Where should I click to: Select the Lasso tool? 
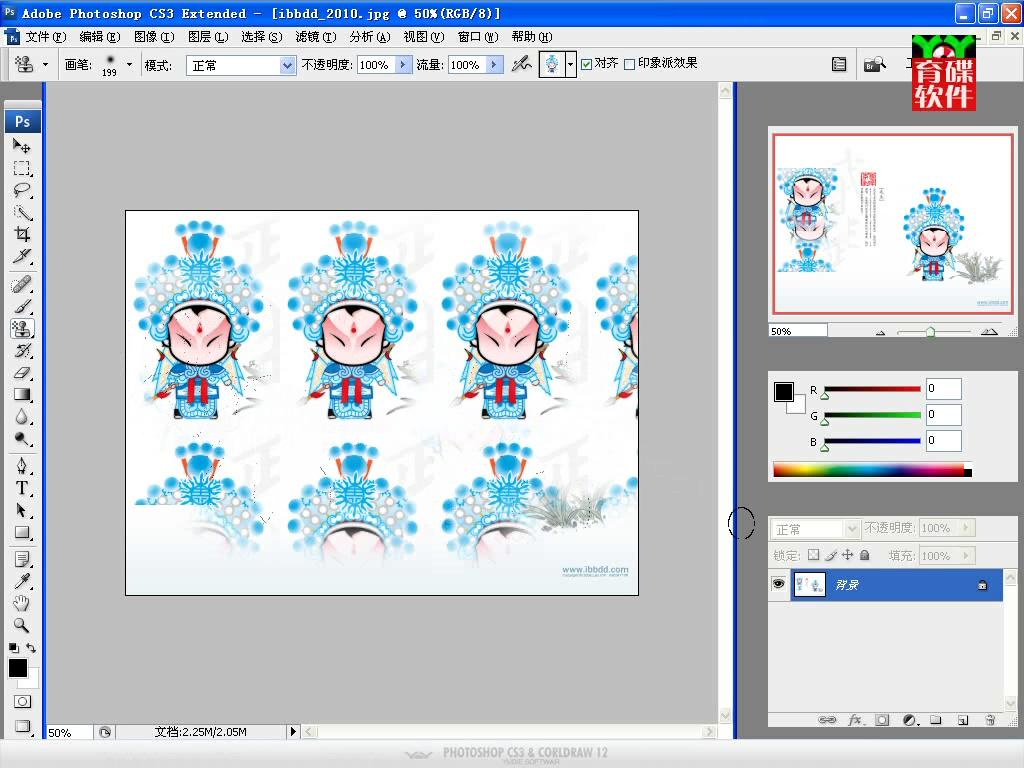(22, 190)
